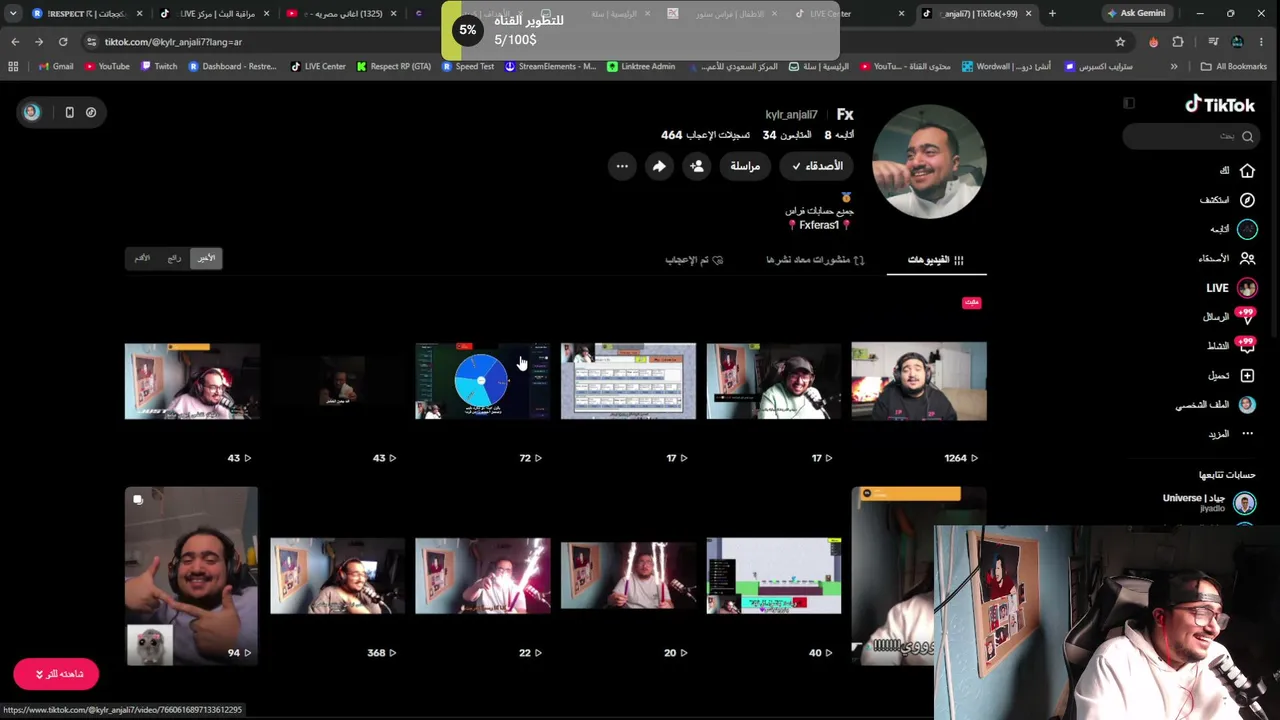Open the Liked tab 'تم الإعجاب'
The height and width of the screenshot is (720, 1280).
coord(694,260)
